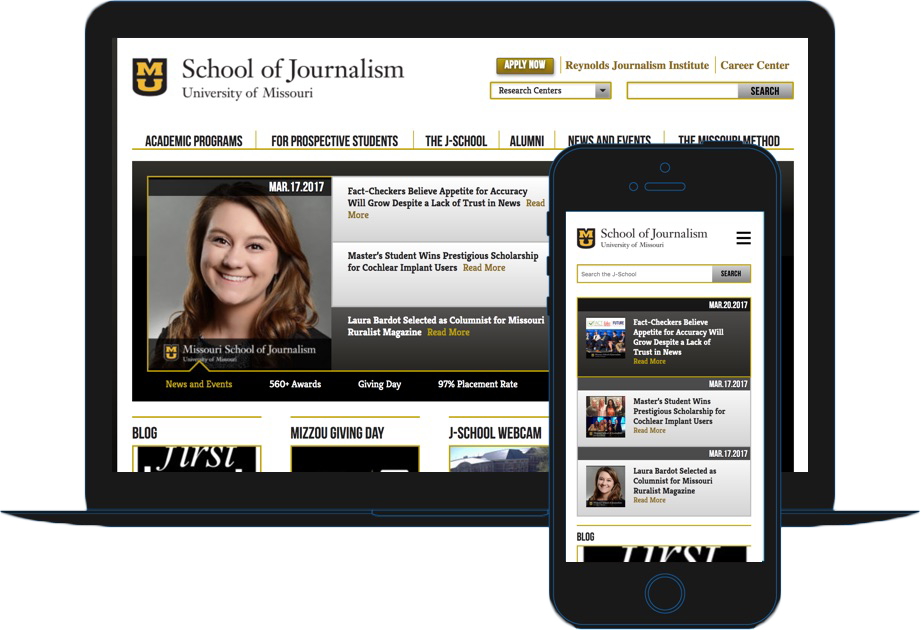Click Read More after Ruralist Magazine on laptop
The height and width of the screenshot is (630, 920).
point(448,332)
